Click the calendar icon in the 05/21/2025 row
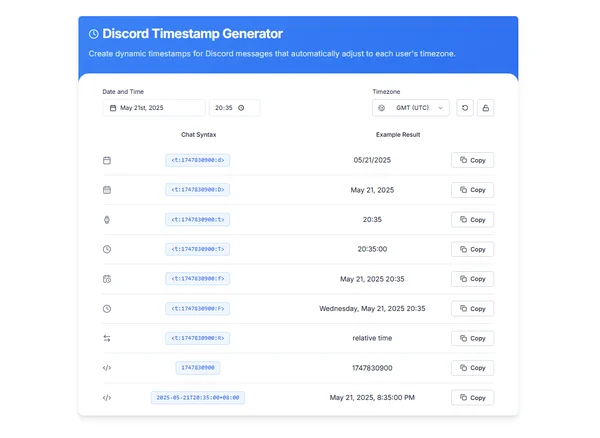 click(x=107, y=160)
